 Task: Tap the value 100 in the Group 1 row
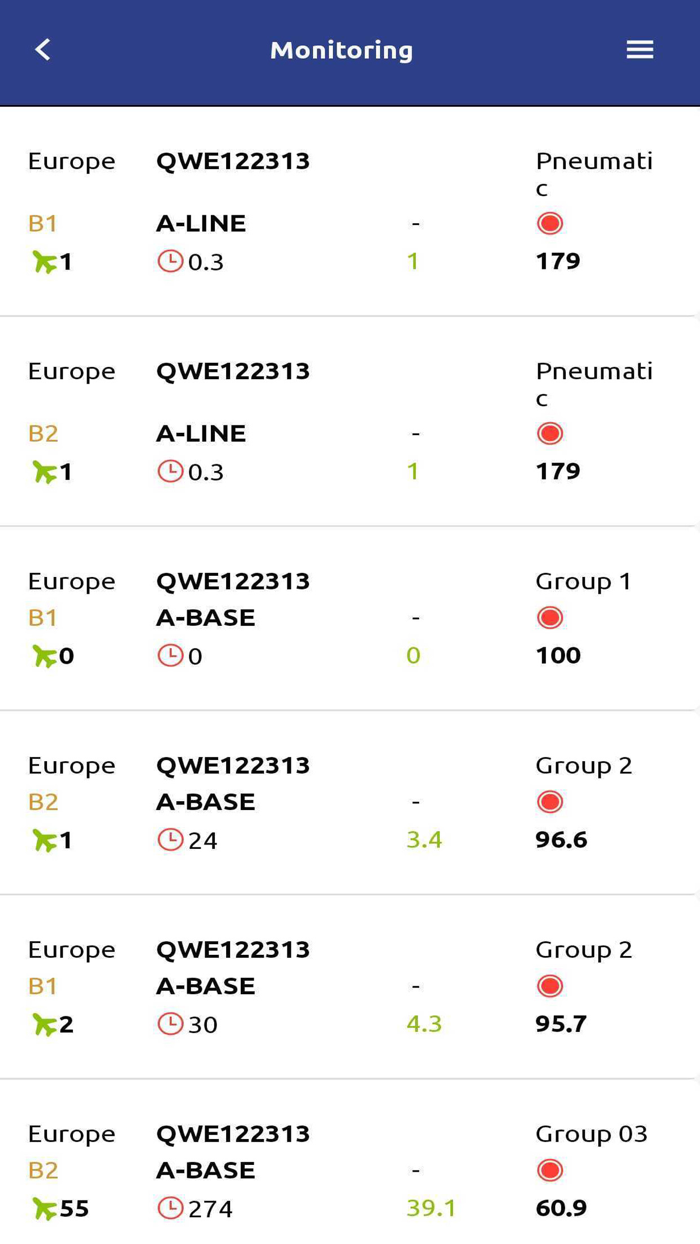(557, 656)
